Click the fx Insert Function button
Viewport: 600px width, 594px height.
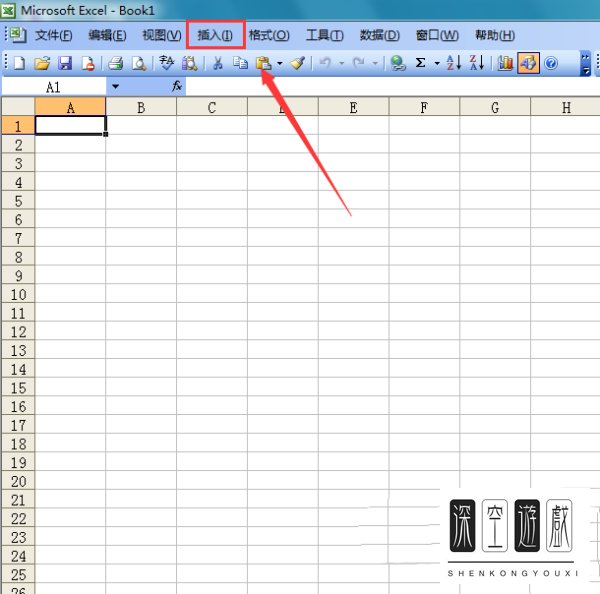[177, 87]
